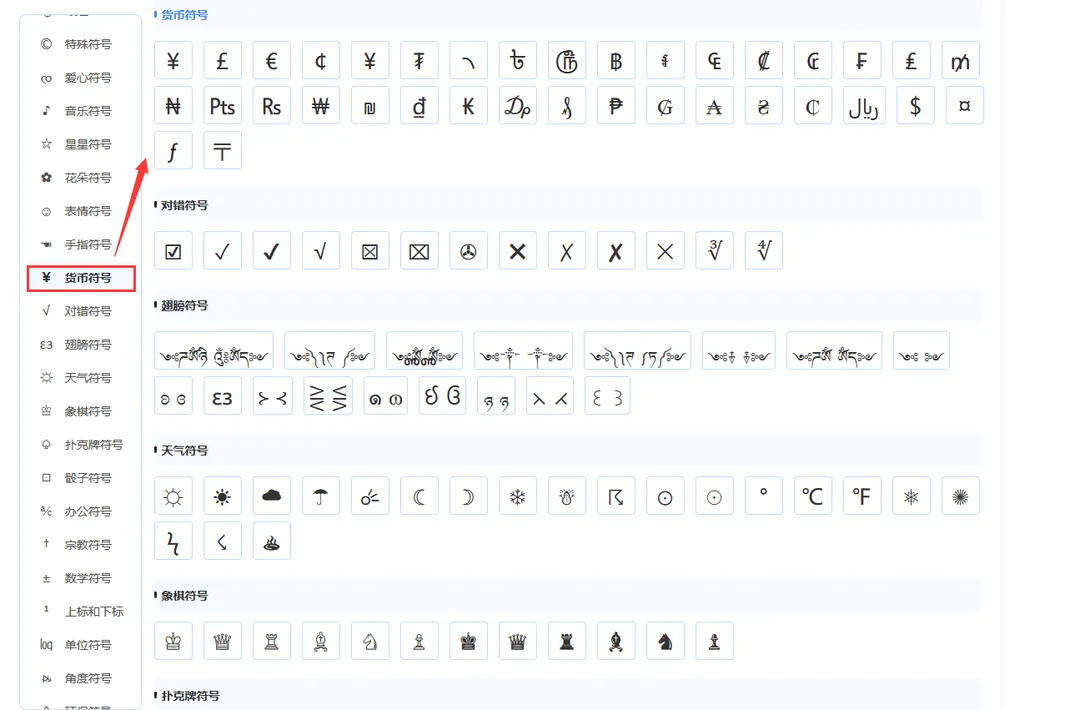1080x710 pixels.
Task: Select 单位符号 in sidebar
Action: pos(80,645)
